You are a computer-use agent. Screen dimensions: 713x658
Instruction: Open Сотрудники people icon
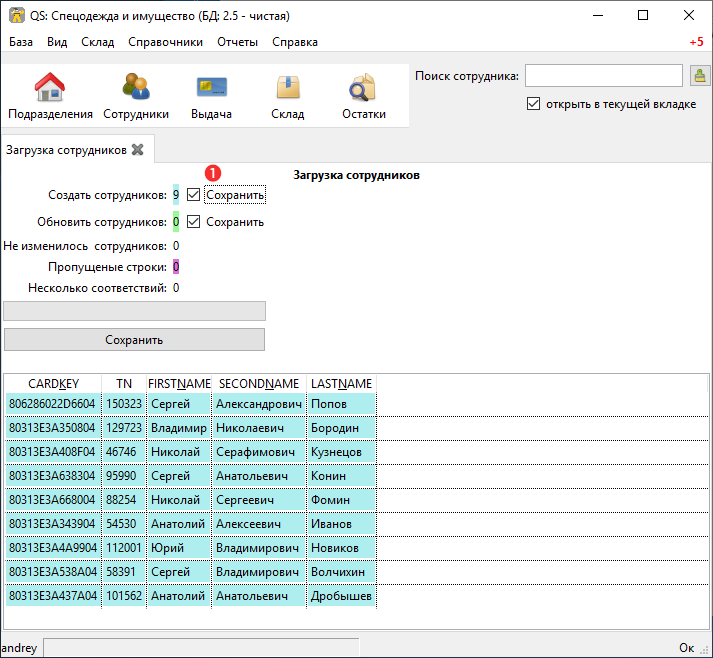click(136, 86)
